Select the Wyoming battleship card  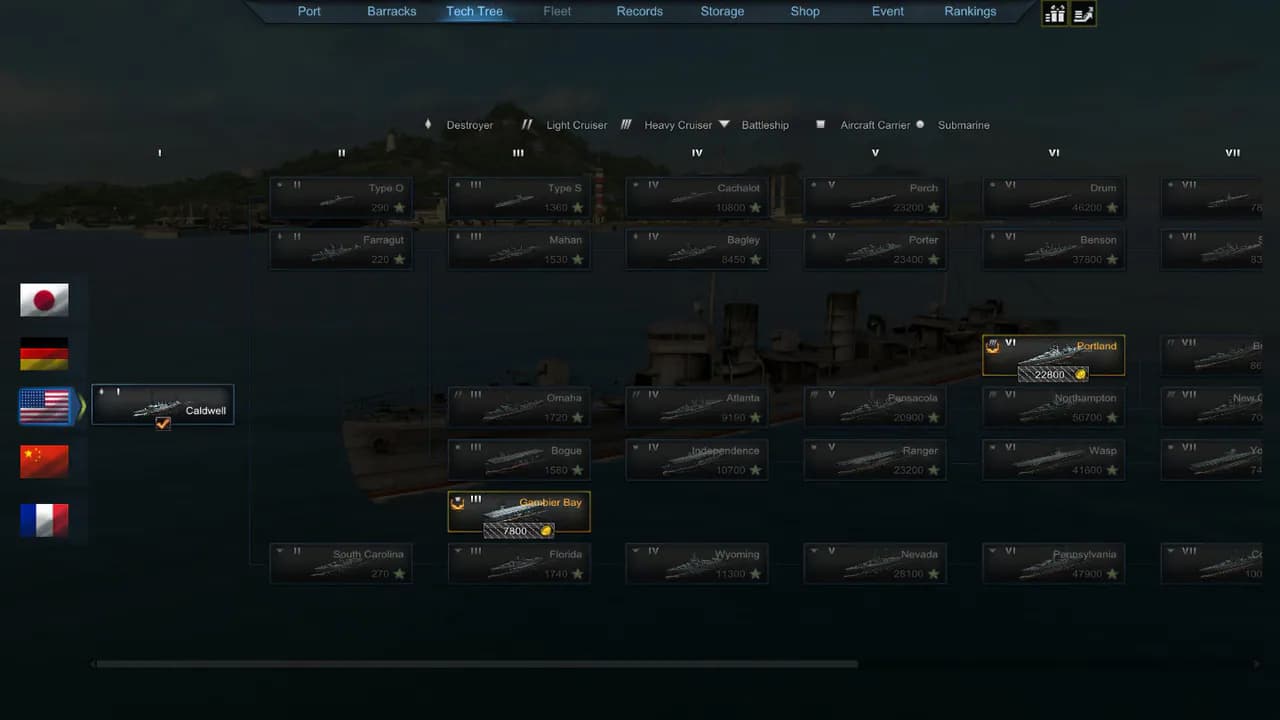pyautogui.click(x=697, y=564)
